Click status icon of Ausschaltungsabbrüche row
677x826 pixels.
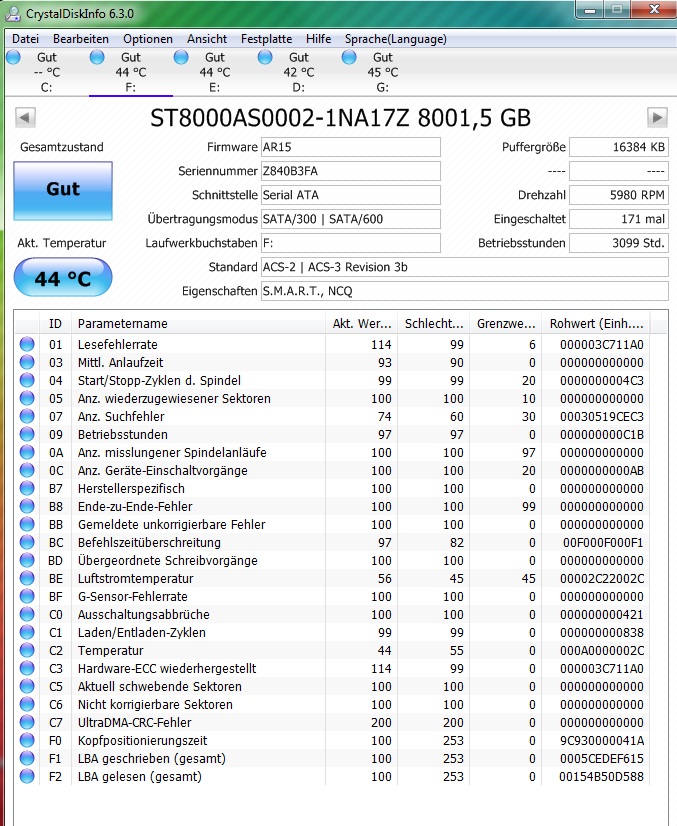pyautogui.click(x=27, y=614)
